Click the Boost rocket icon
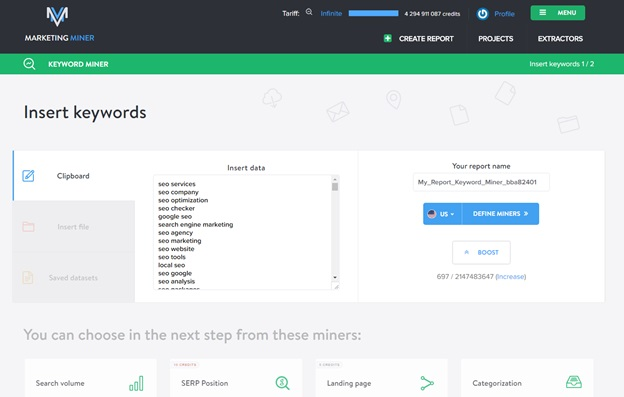 (467, 252)
